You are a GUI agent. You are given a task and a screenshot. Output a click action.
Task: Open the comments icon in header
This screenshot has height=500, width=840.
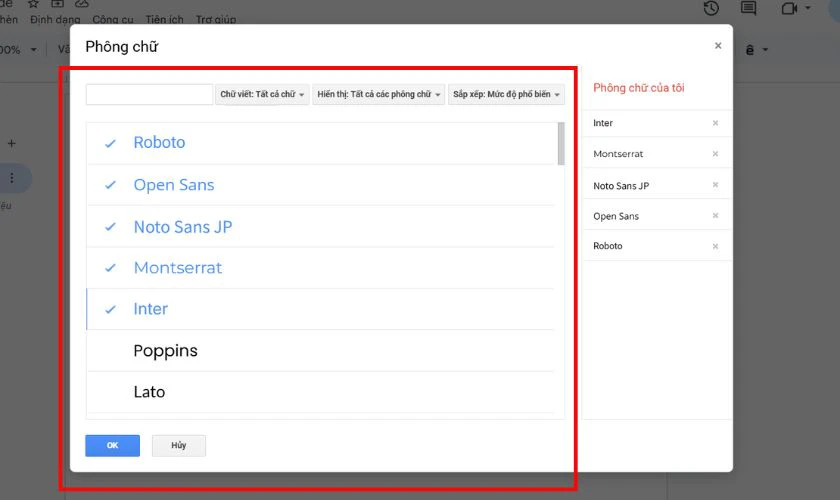[x=748, y=8]
